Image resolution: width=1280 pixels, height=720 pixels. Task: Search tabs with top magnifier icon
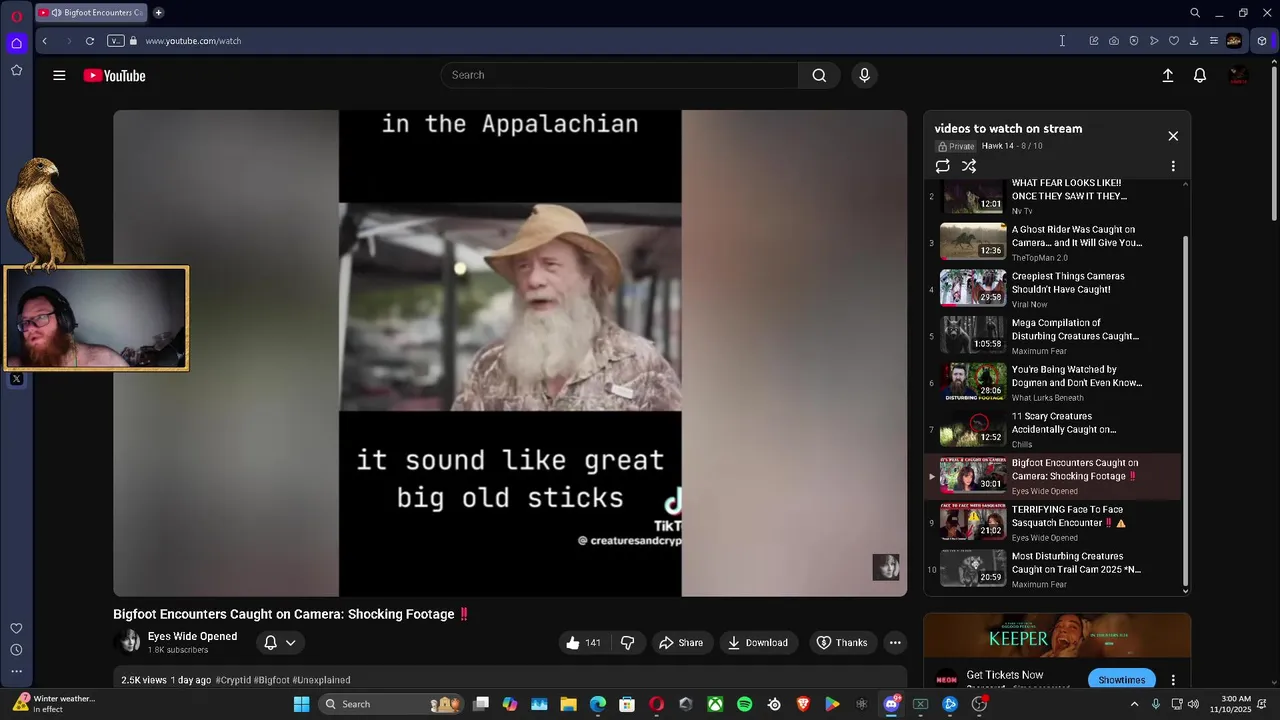coord(1195,13)
